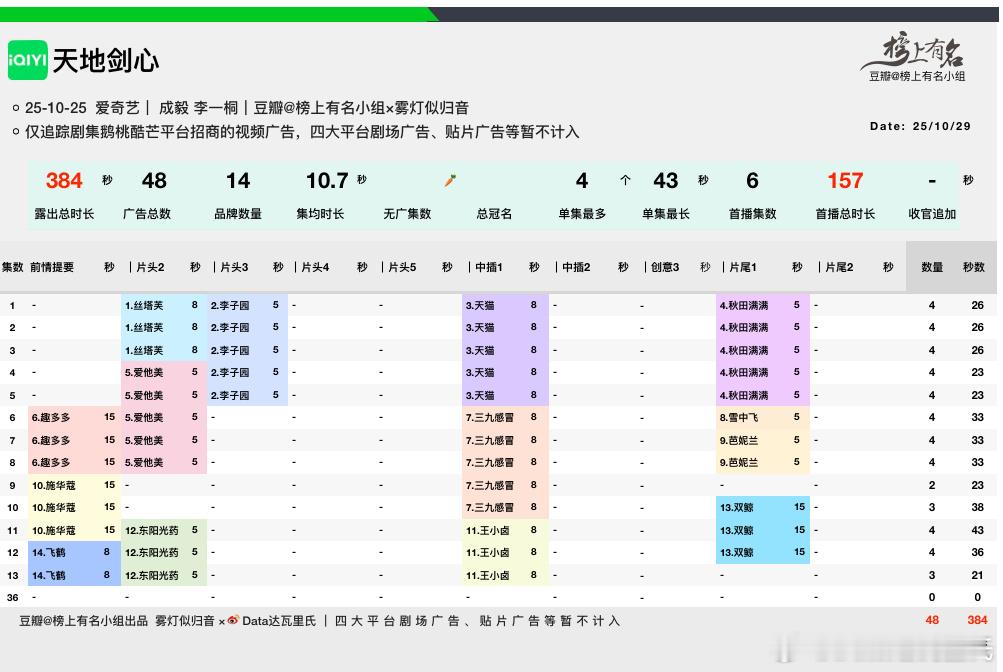Click the 片尾2 column header

pos(839,267)
